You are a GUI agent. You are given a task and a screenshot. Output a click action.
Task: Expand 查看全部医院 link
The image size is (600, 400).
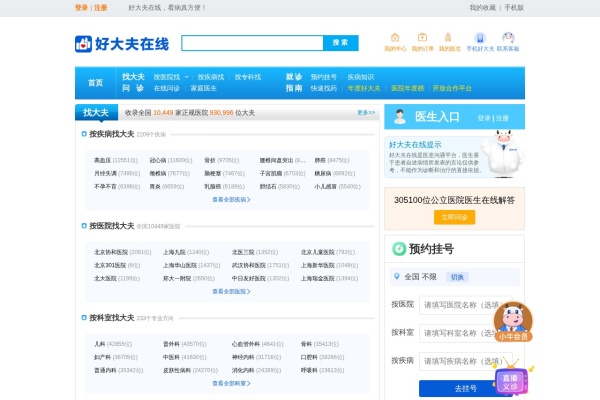[x=231, y=291]
